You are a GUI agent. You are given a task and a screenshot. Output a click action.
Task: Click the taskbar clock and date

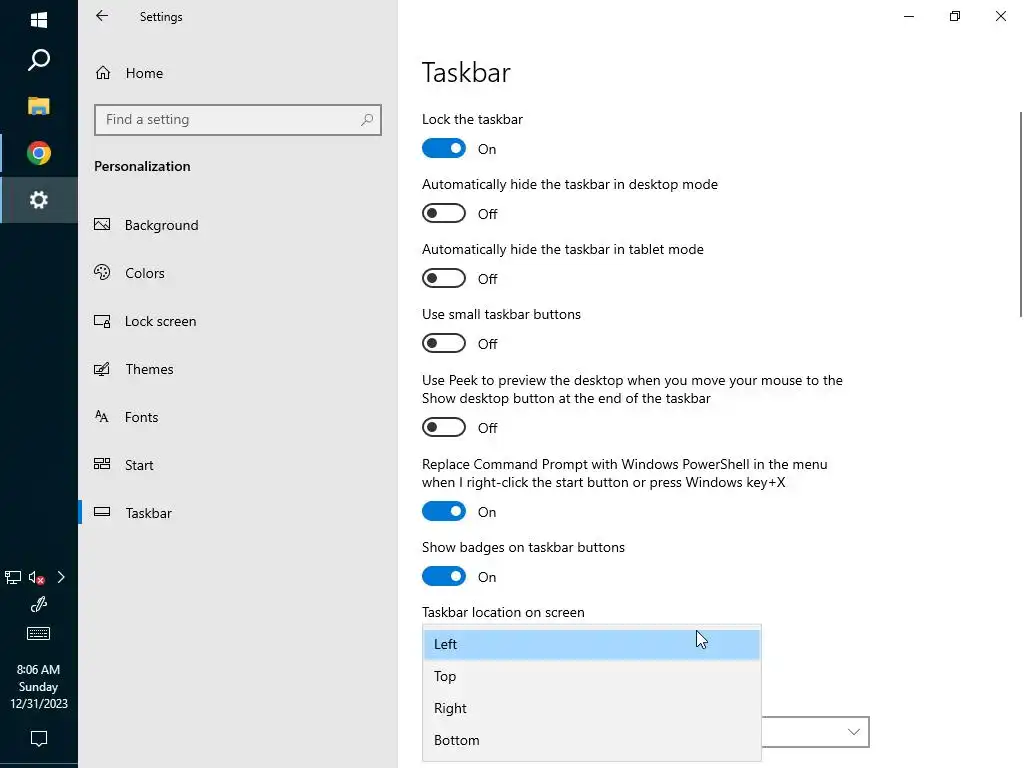(x=38, y=687)
